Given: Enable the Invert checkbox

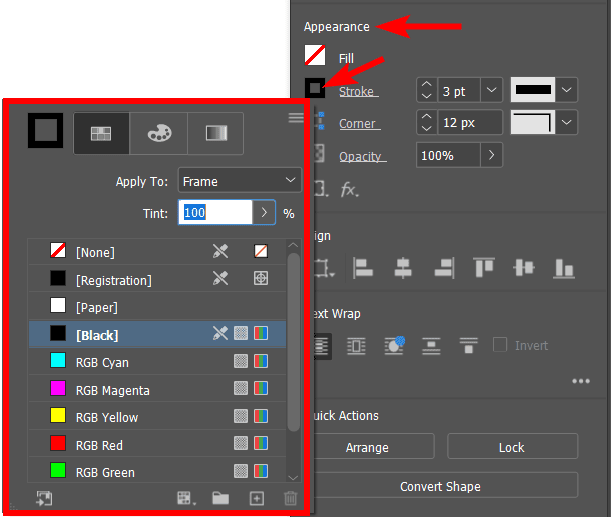Looking at the screenshot, I should pyautogui.click(x=500, y=346).
